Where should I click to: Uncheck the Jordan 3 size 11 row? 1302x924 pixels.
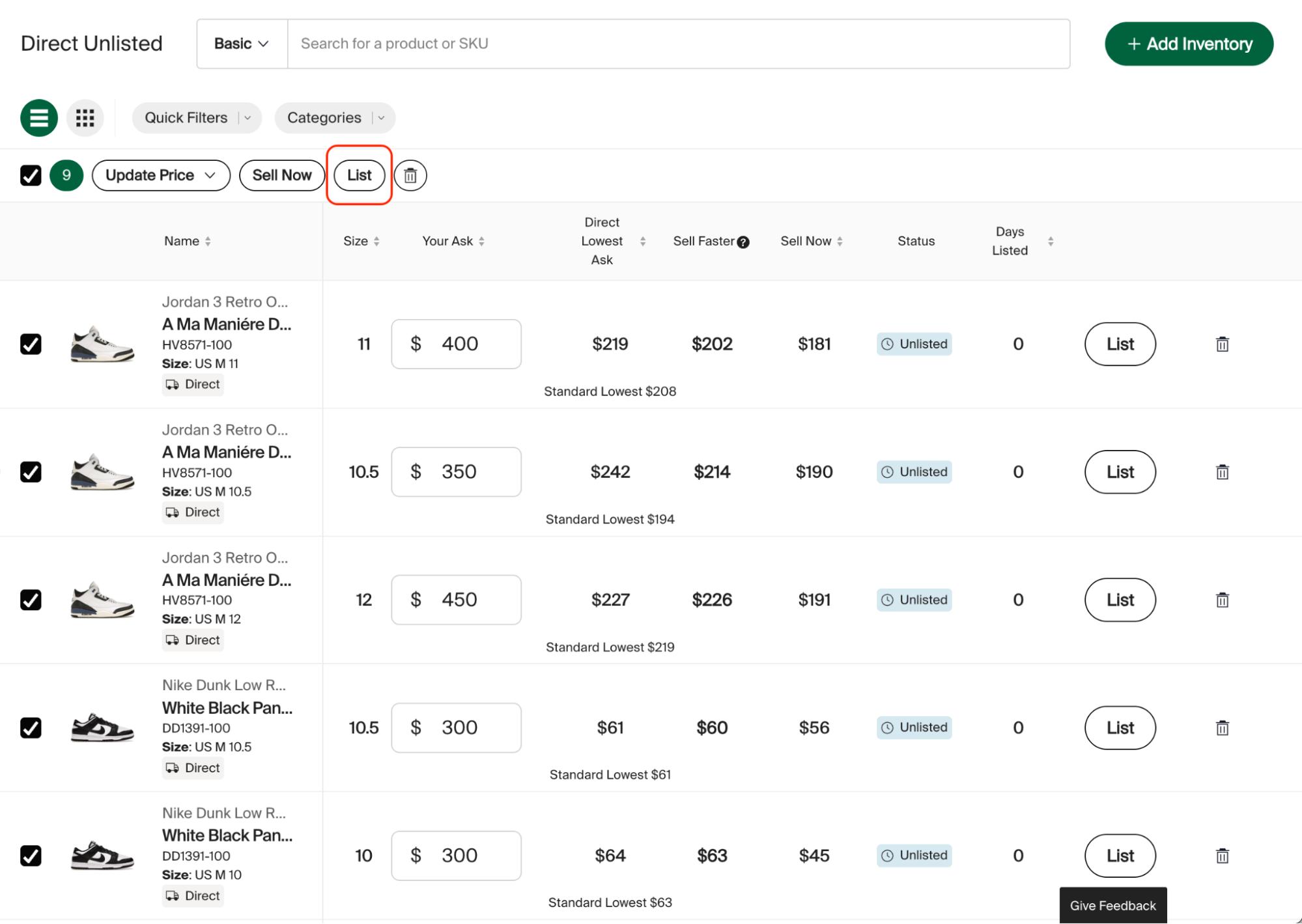click(31, 344)
